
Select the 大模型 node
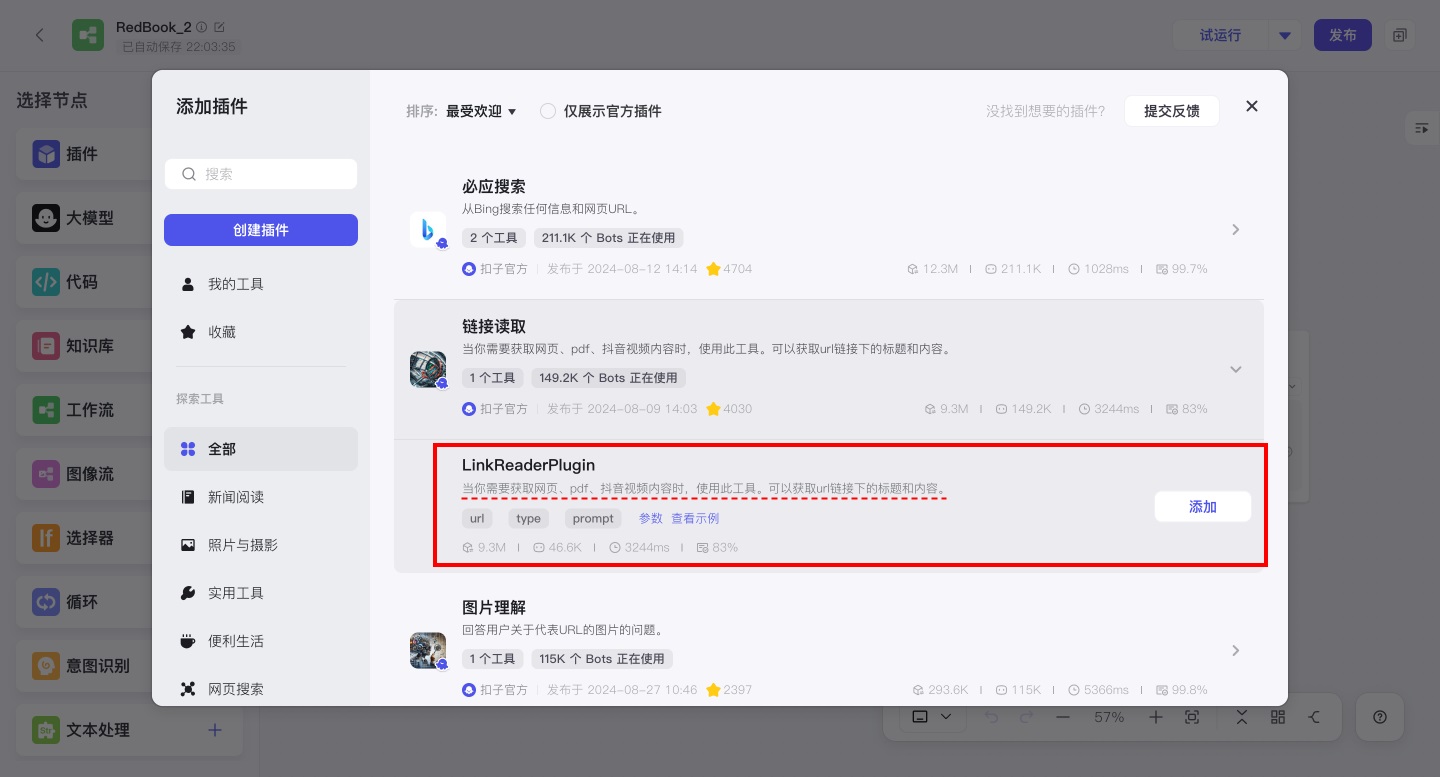coord(84,218)
